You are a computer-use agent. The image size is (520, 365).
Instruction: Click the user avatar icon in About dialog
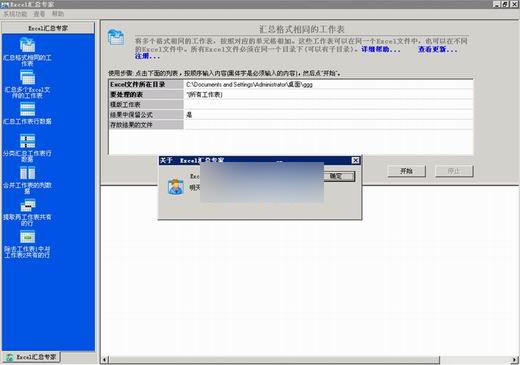175,186
